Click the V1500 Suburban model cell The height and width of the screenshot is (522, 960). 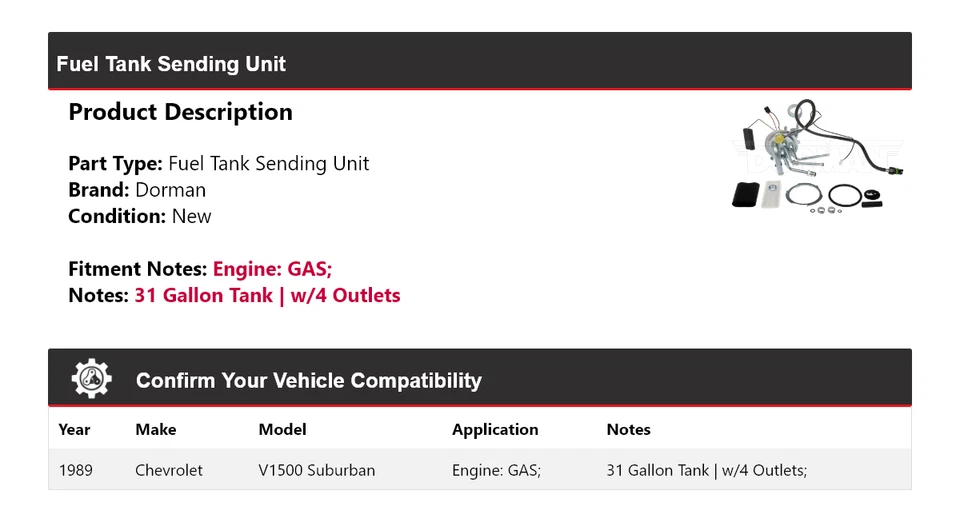316,470
